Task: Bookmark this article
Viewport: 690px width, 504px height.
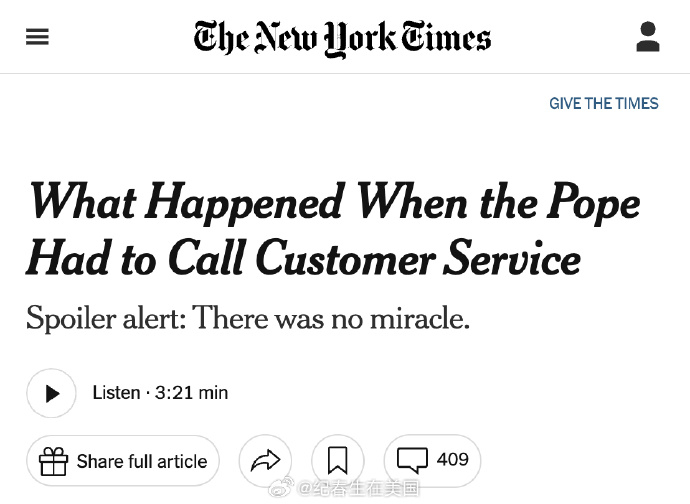Action: pyautogui.click(x=338, y=461)
